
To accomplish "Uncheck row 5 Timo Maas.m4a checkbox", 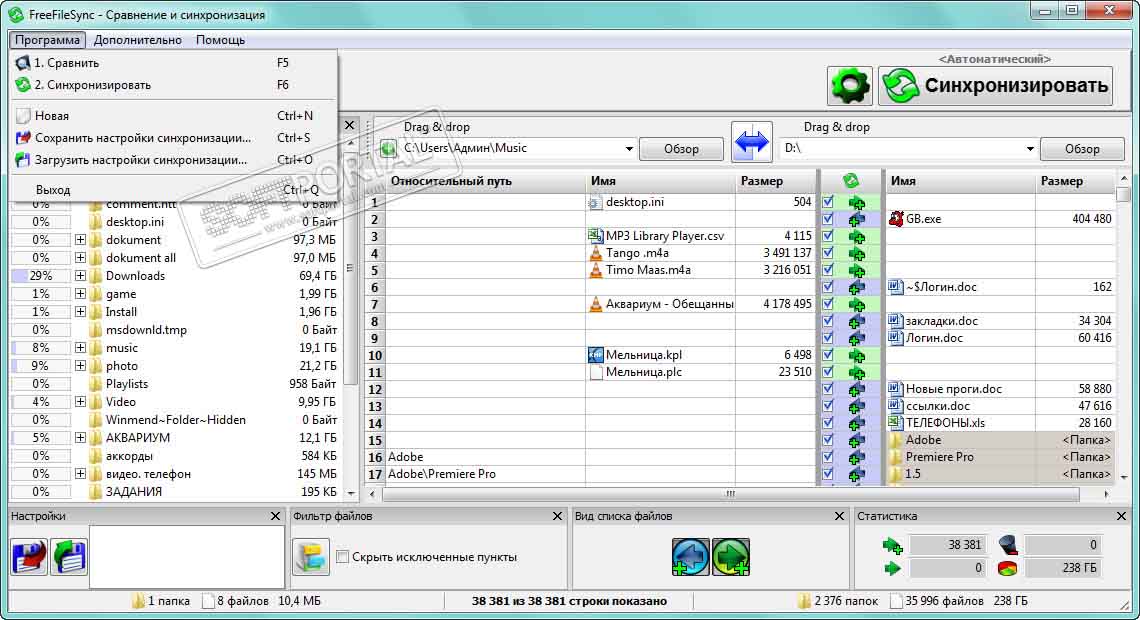I will 828,270.
